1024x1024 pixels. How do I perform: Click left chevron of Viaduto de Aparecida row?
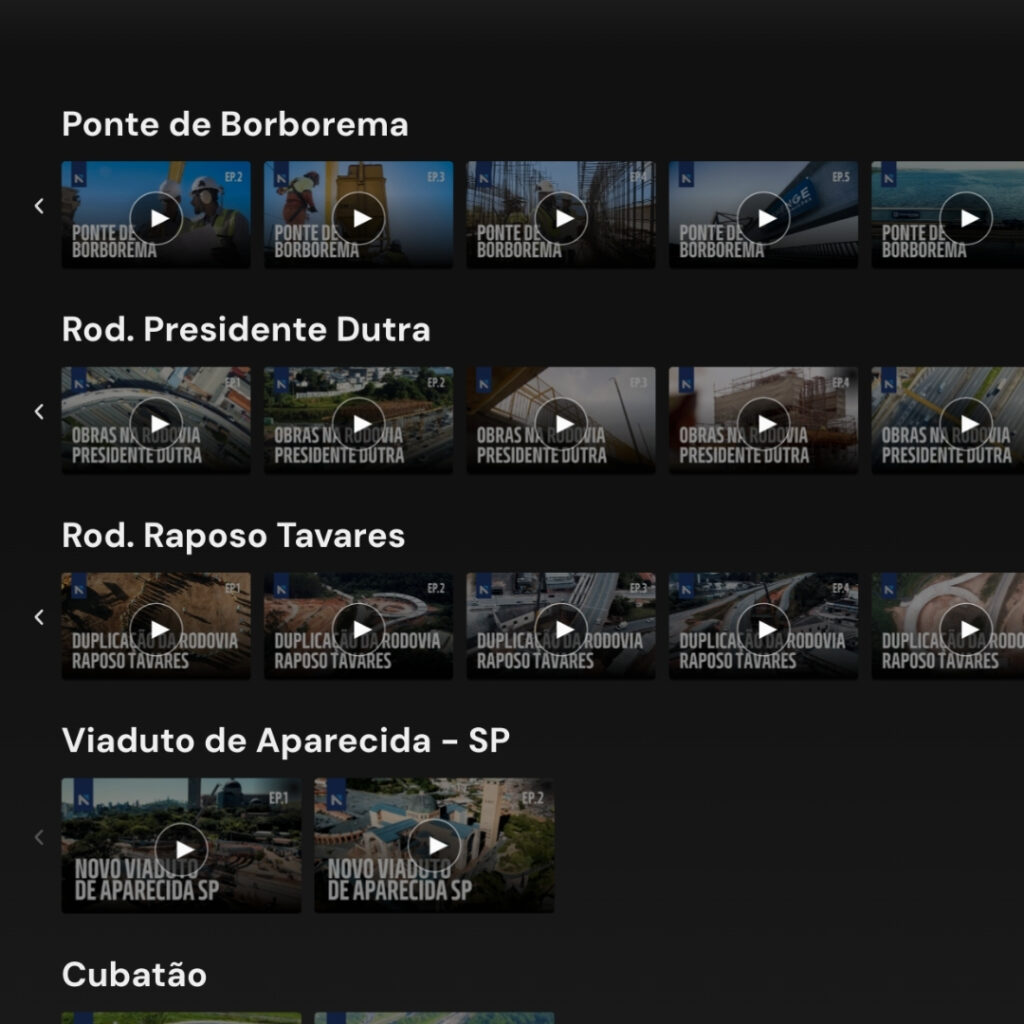click(x=39, y=837)
